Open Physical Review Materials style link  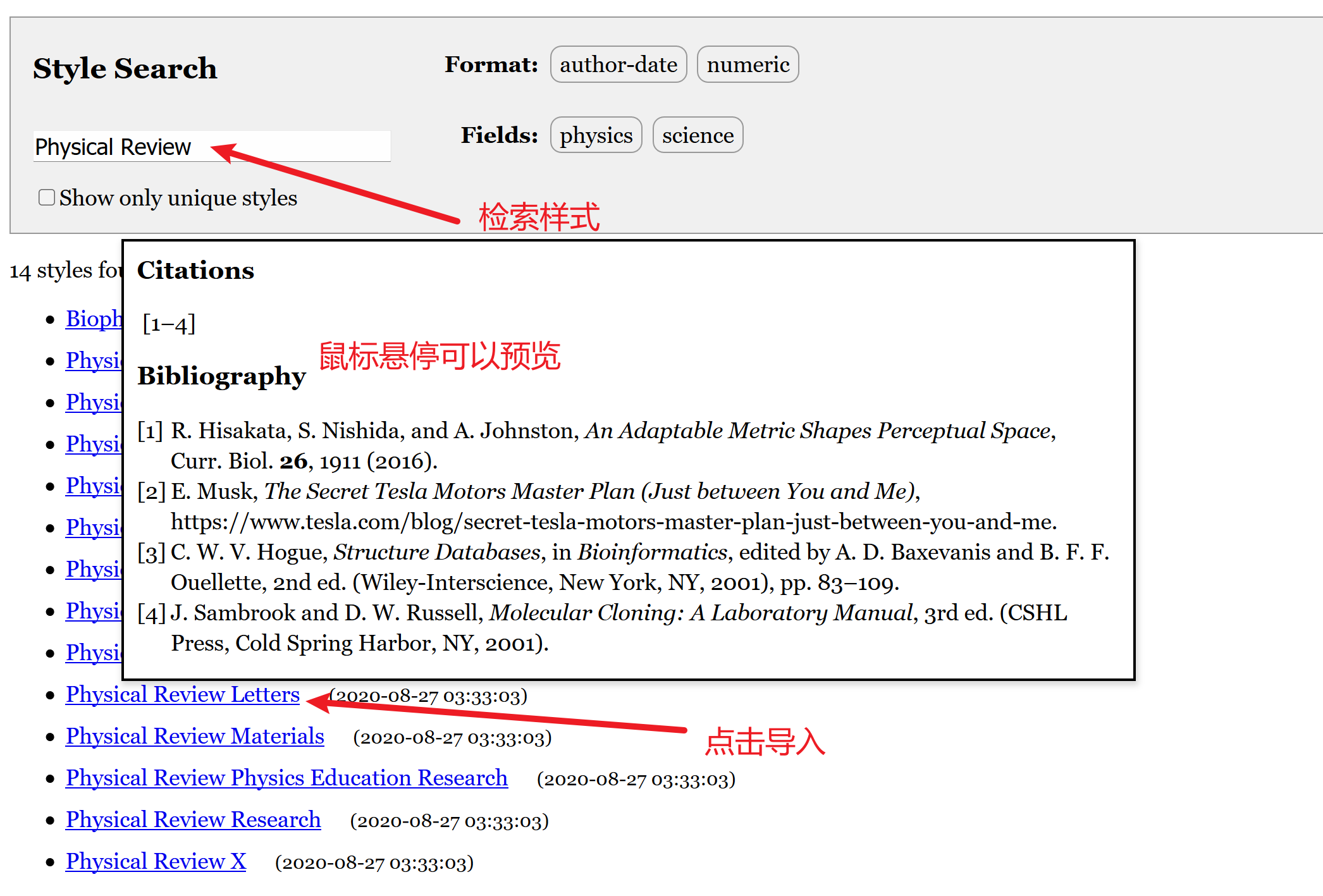195,736
